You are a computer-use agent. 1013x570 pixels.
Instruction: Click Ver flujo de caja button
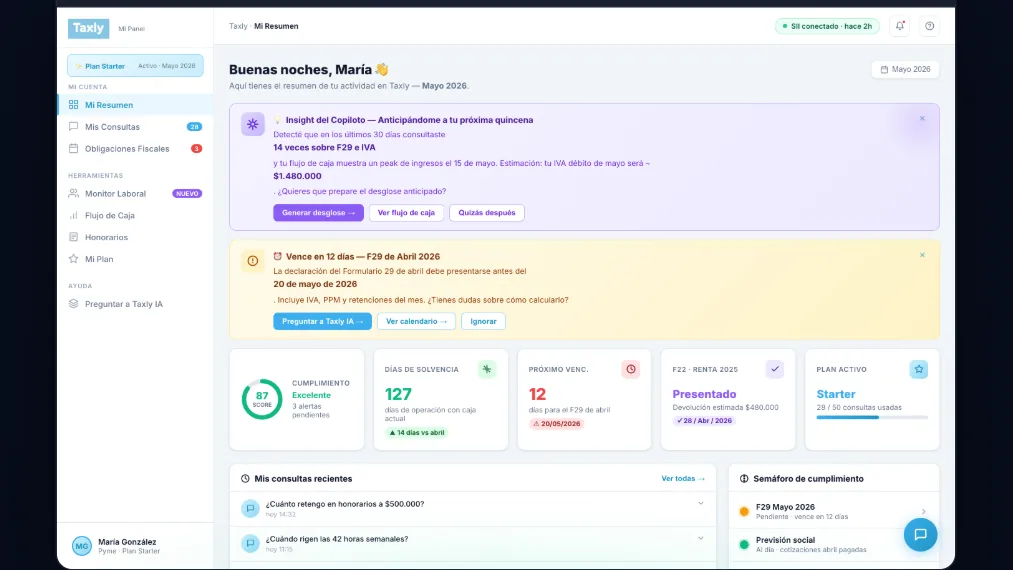406,213
